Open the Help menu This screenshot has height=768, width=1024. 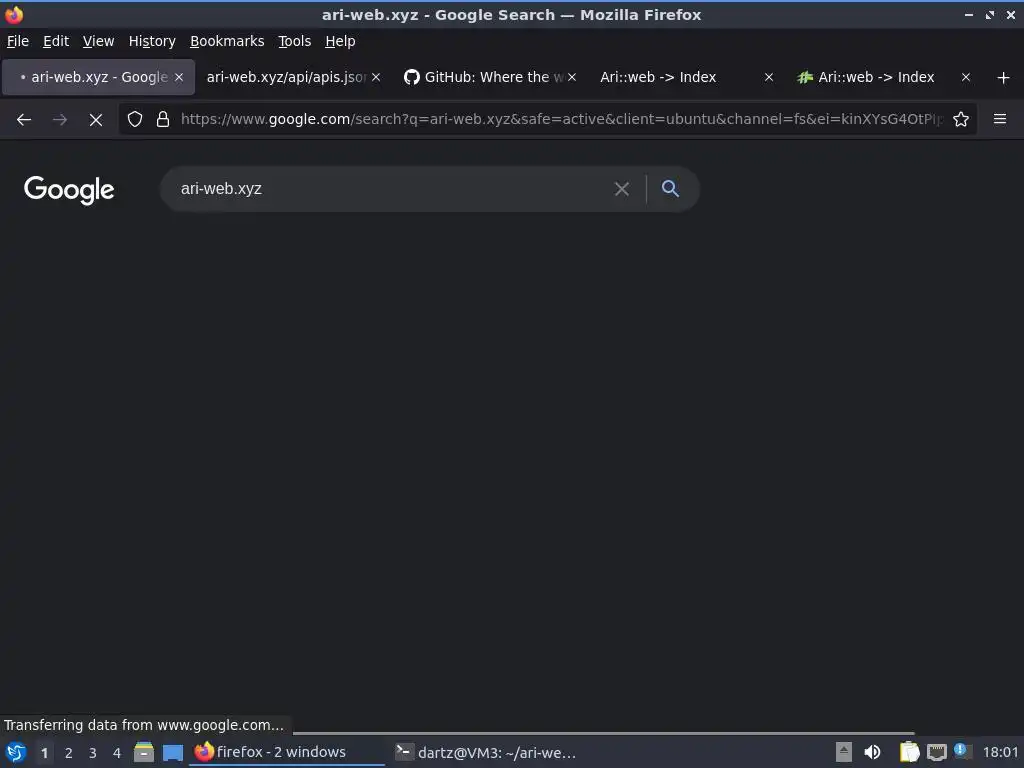click(340, 41)
